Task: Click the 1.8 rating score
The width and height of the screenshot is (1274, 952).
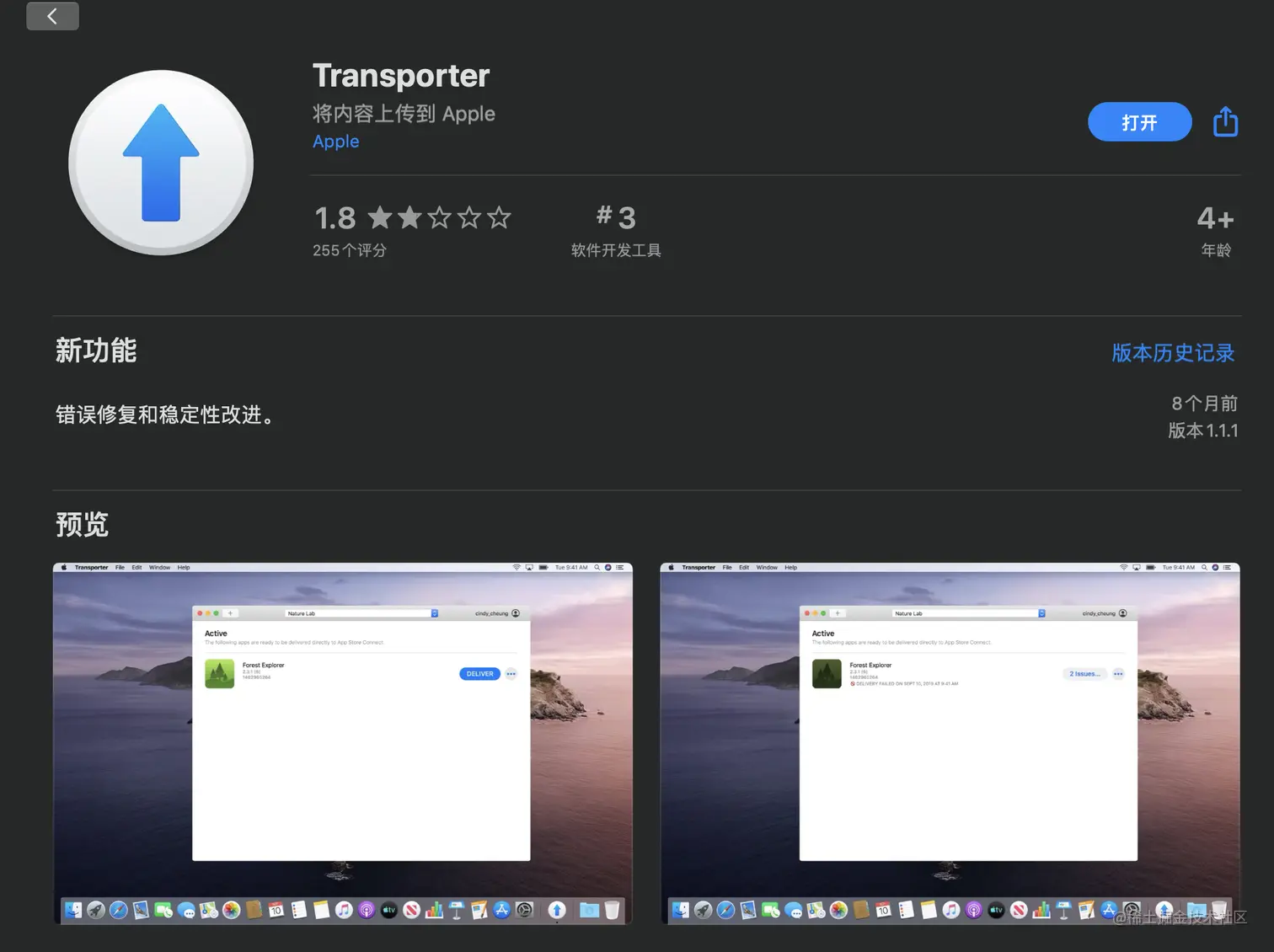Action: pos(335,218)
